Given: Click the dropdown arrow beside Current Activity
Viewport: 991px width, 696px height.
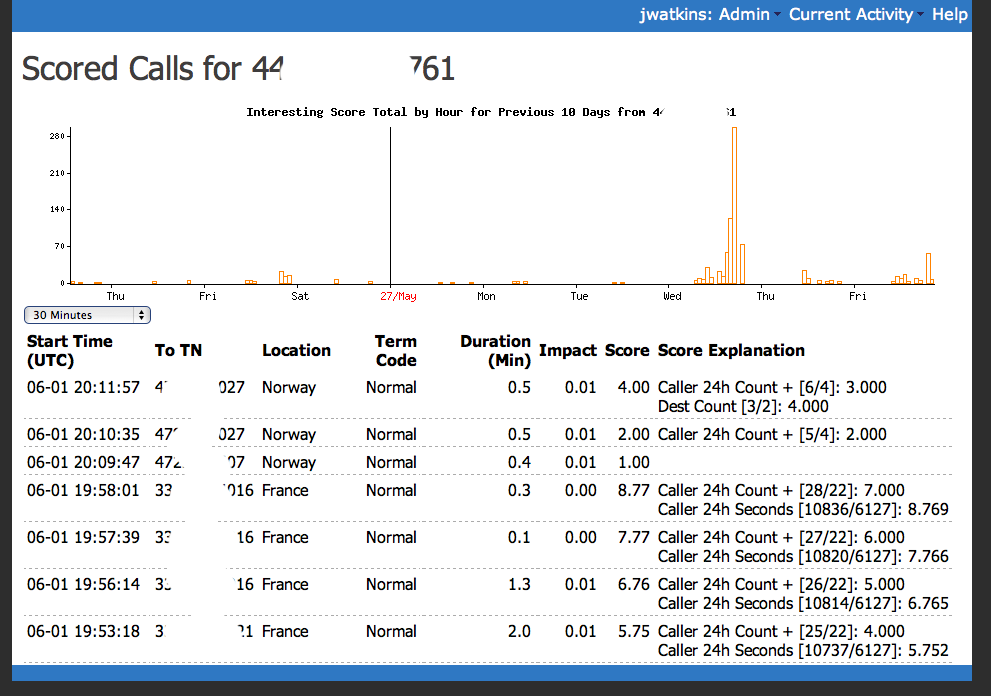Looking at the screenshot, I should pos(921,15).
